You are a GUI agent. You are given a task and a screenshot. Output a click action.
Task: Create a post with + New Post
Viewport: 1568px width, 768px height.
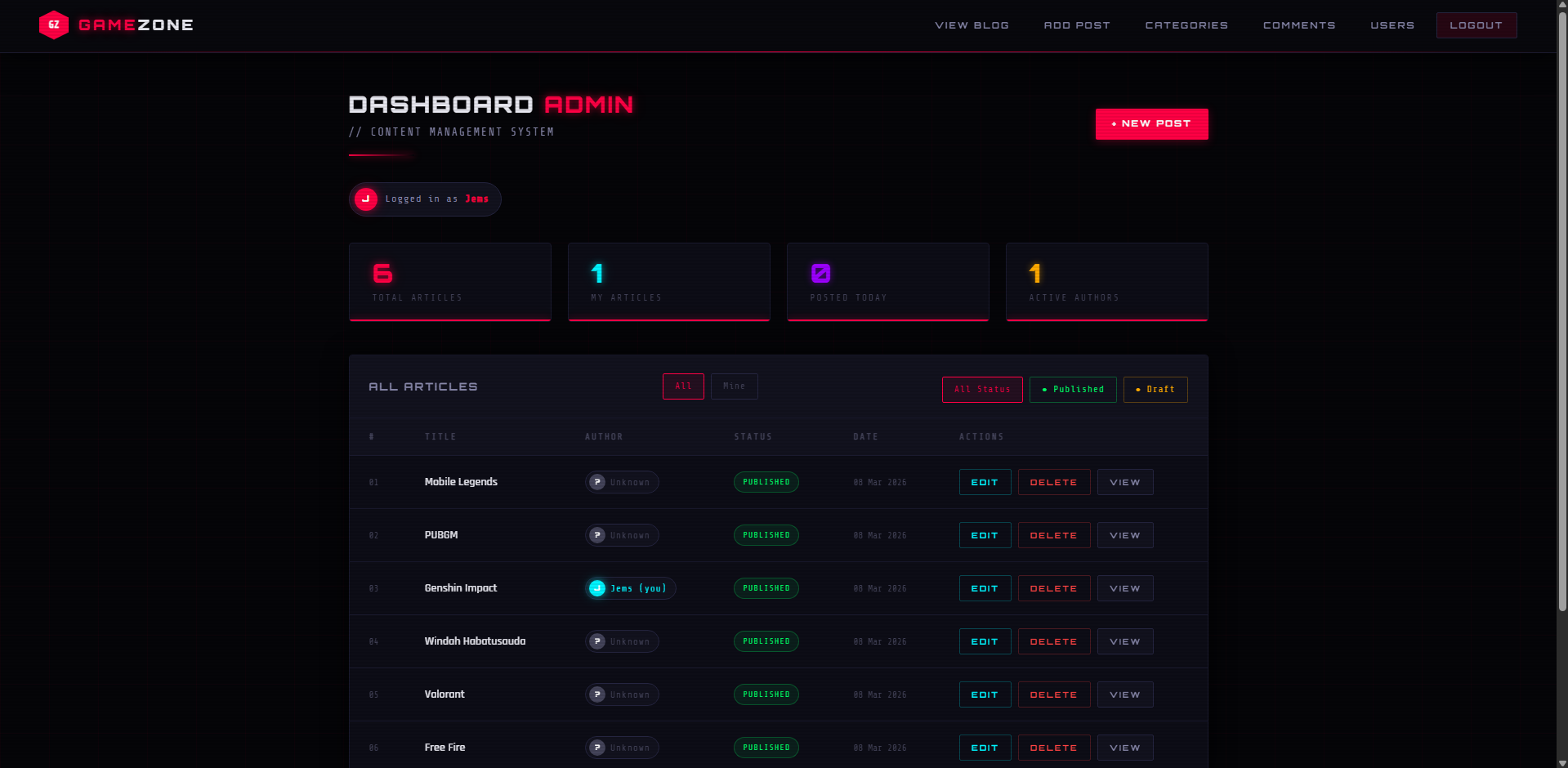[x=1151, y=124]
